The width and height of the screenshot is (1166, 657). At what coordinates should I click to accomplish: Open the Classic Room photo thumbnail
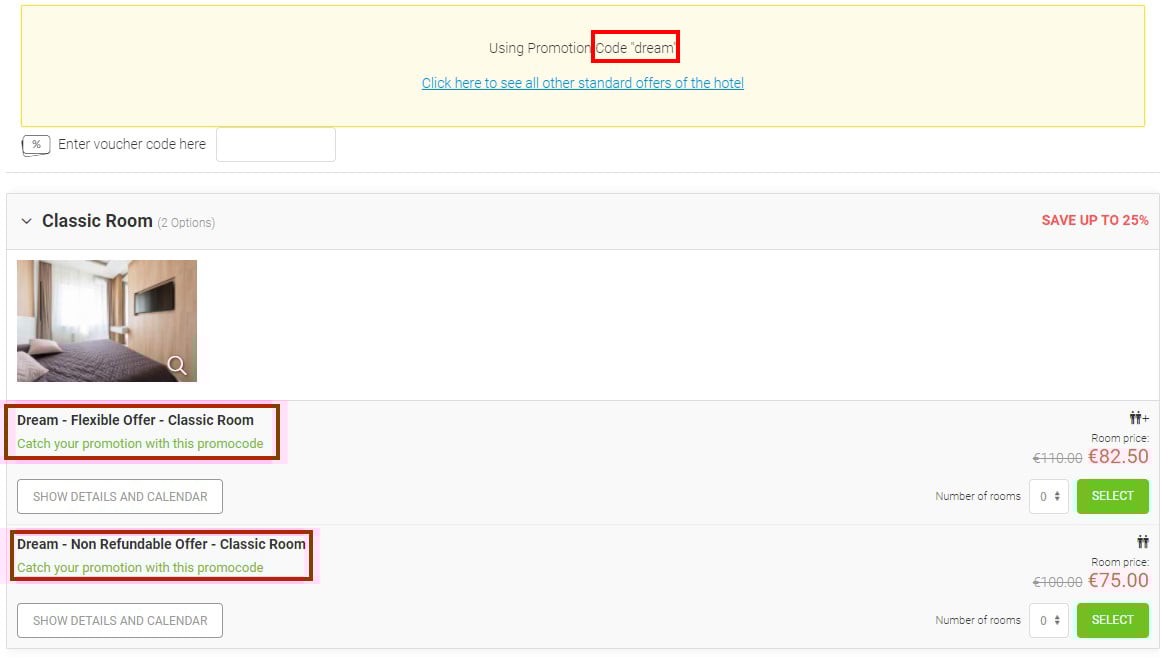point(107,320)
